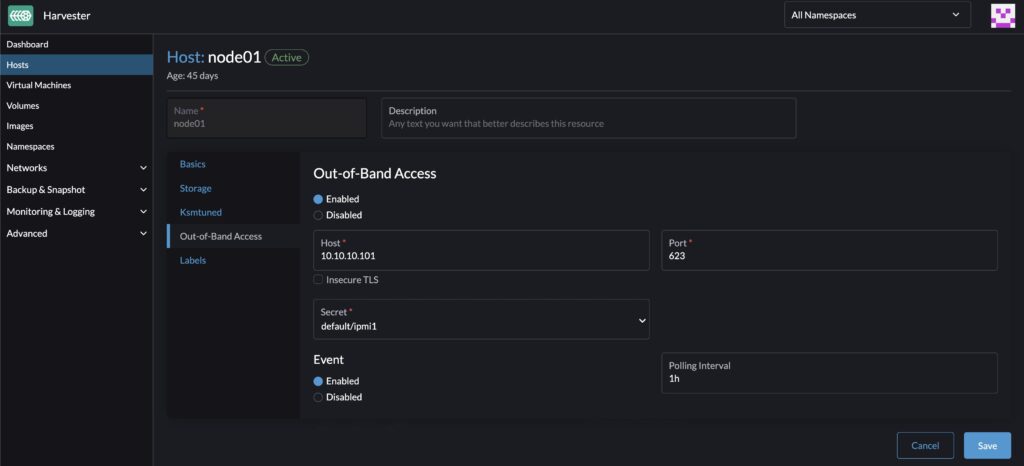Toggle the Insecure TLS checkbox
Viewport: 1024px width, 466px height.
319,280
